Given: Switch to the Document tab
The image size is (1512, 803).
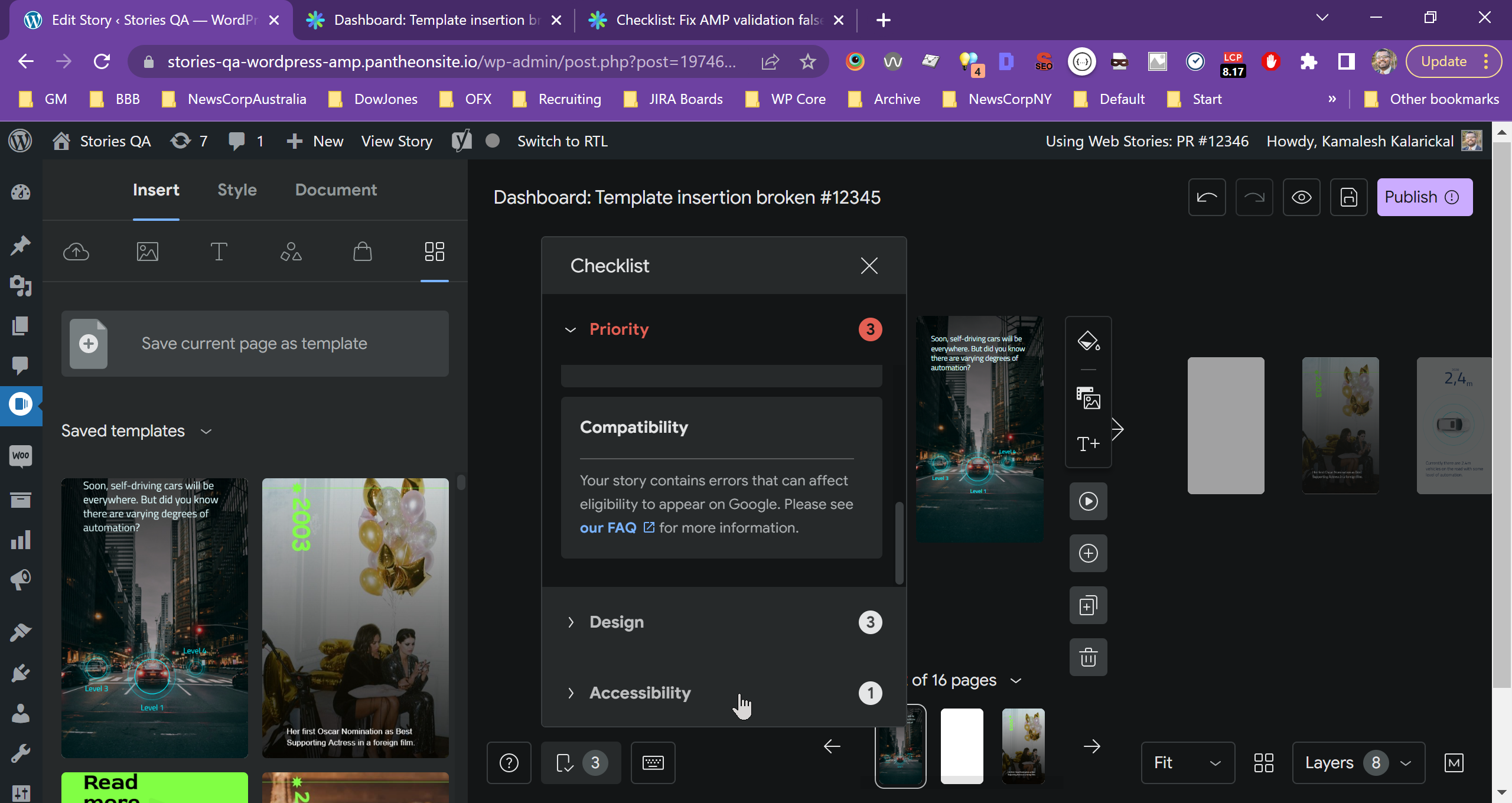Looking at the screenshot, I should tap(336, 190).
